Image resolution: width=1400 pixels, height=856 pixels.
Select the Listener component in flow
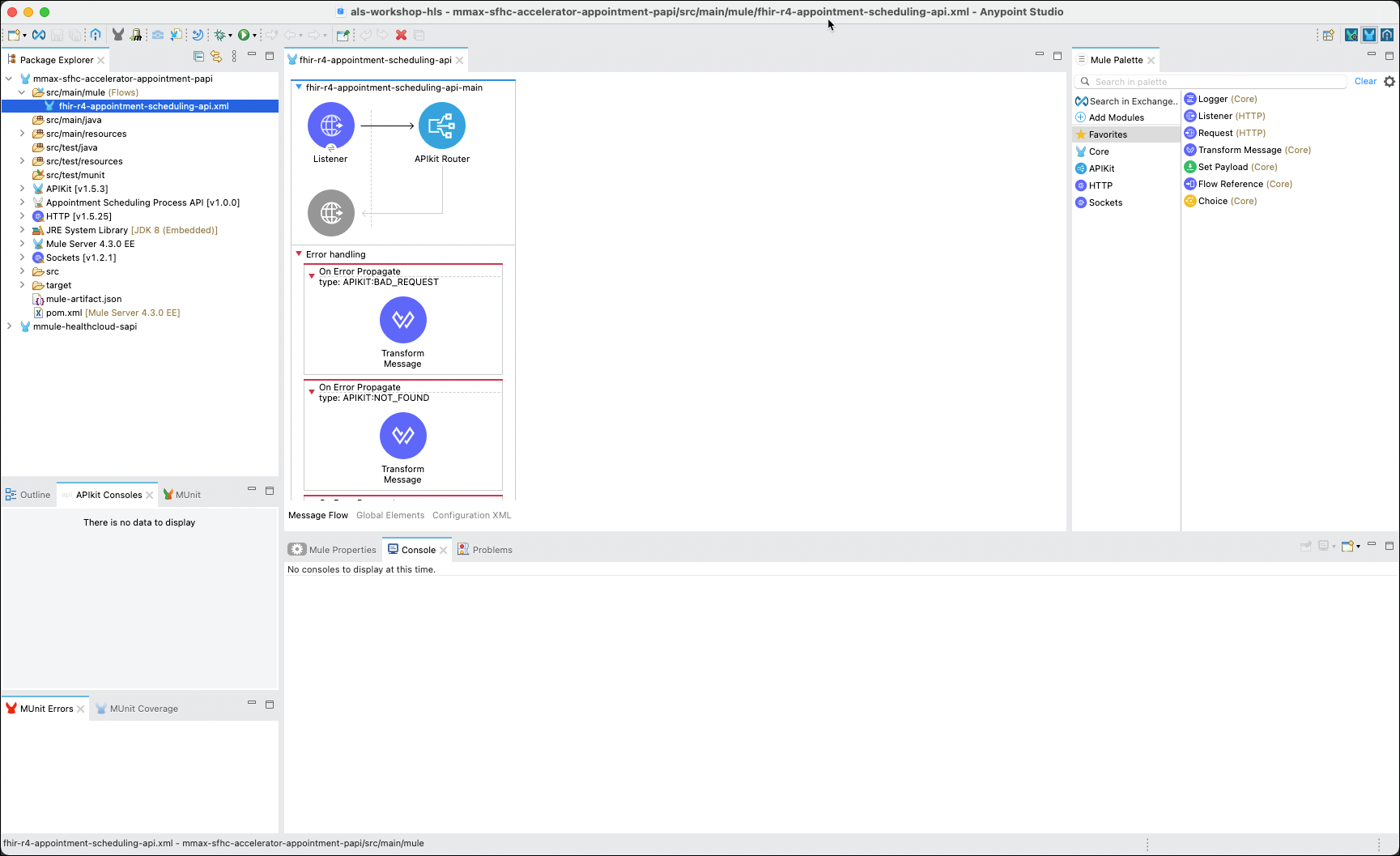pos(331,126)
